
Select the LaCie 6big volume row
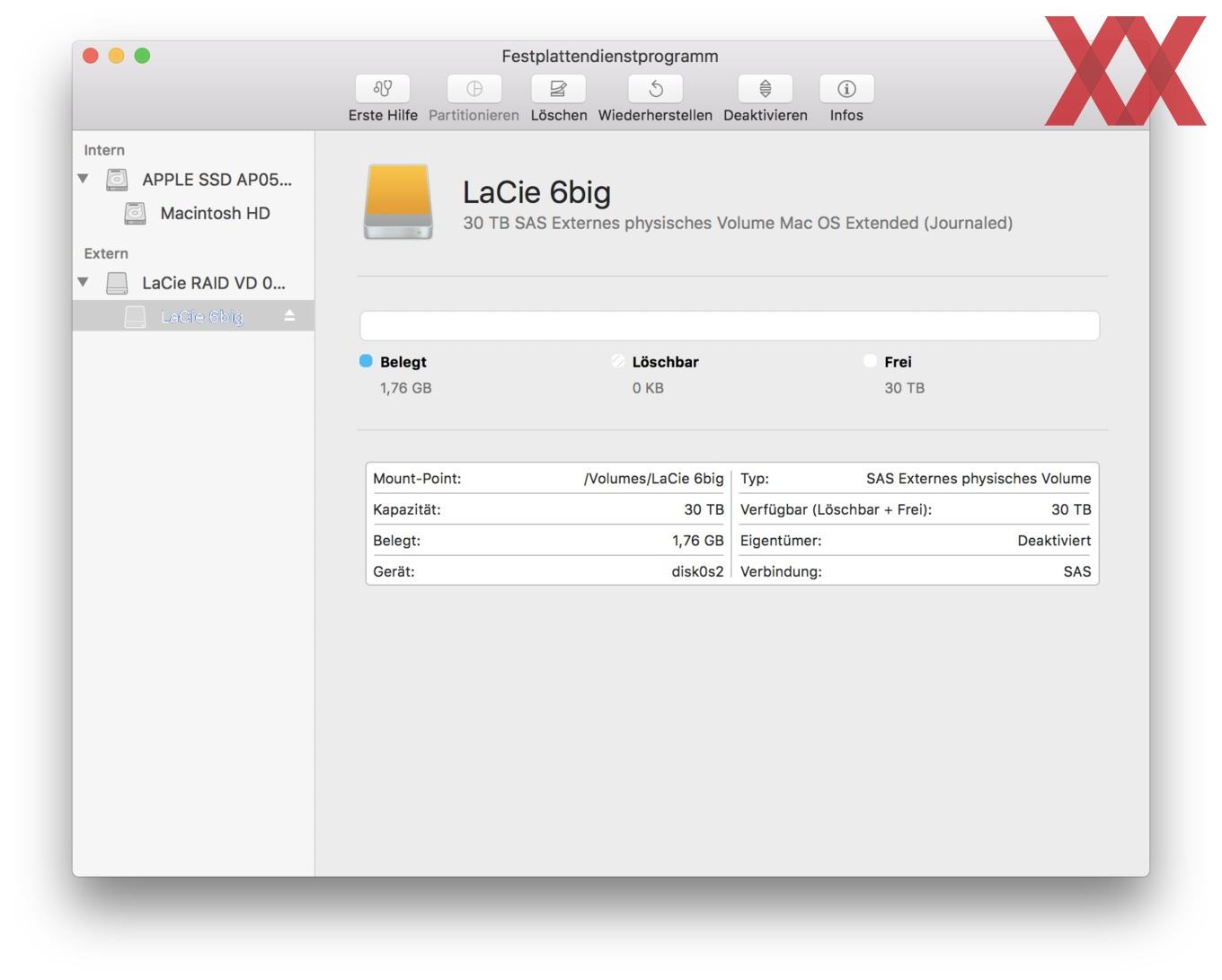(x=193, y=316)
